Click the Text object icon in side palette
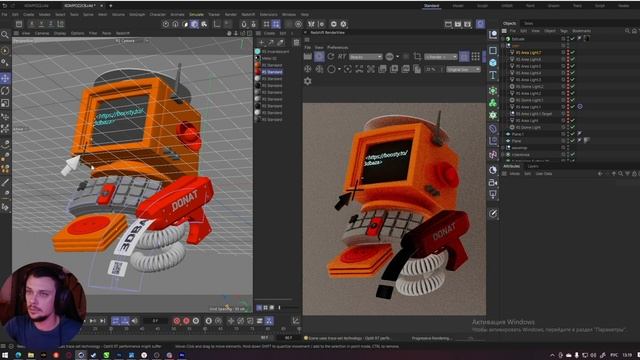Viewport: 640px width, 360px height. [x=493, y=75]
